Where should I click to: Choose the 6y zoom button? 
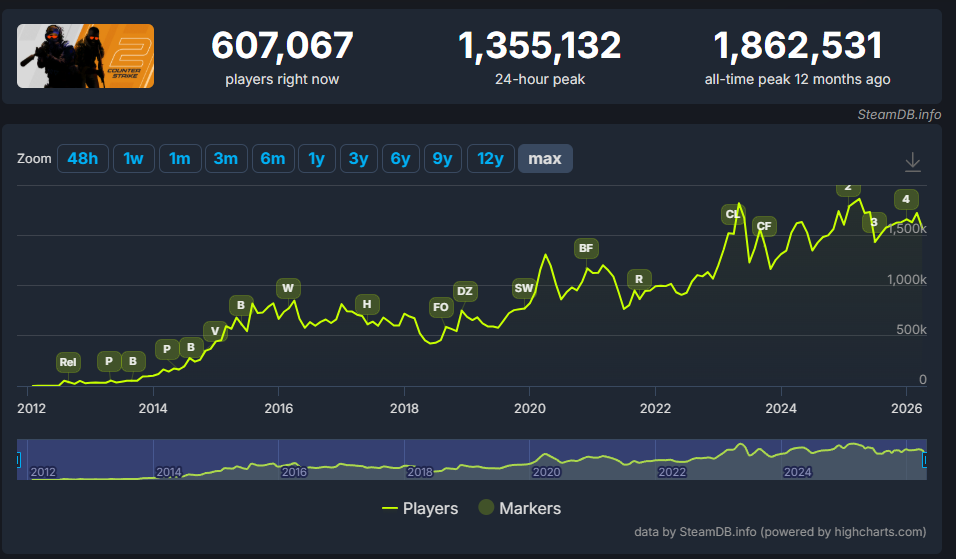[401, 158]
